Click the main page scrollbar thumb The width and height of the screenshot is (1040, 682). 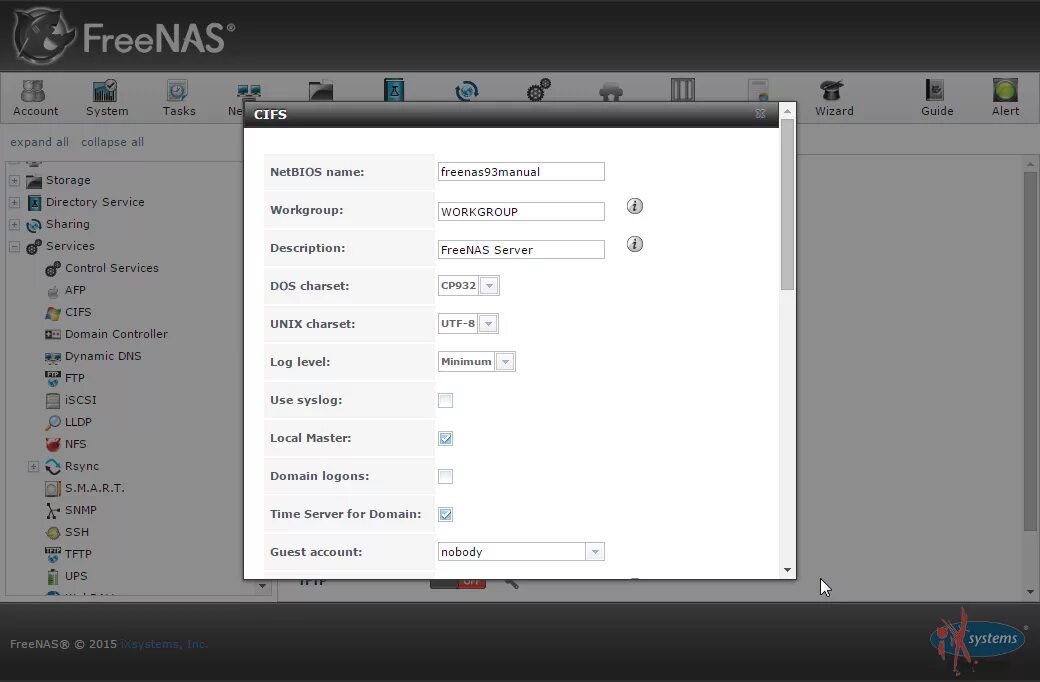(x=1030, y=352)
